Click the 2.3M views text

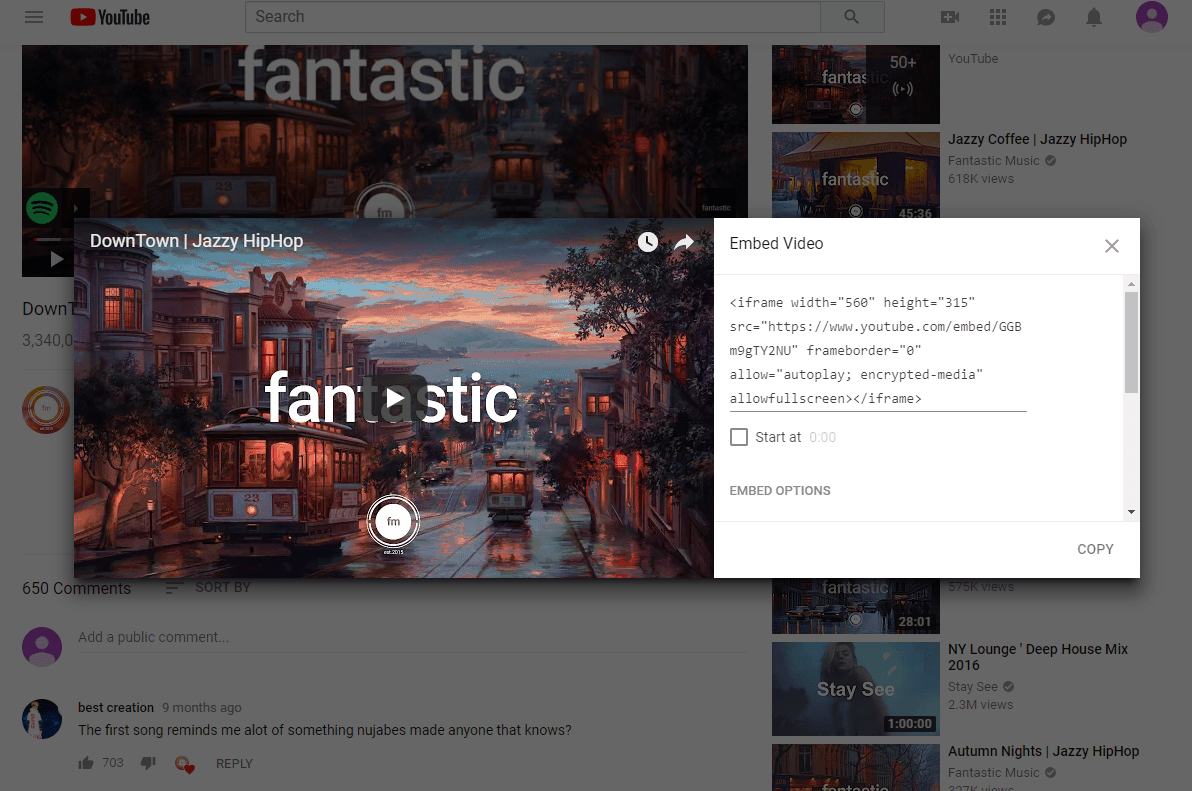pos(980,704)
